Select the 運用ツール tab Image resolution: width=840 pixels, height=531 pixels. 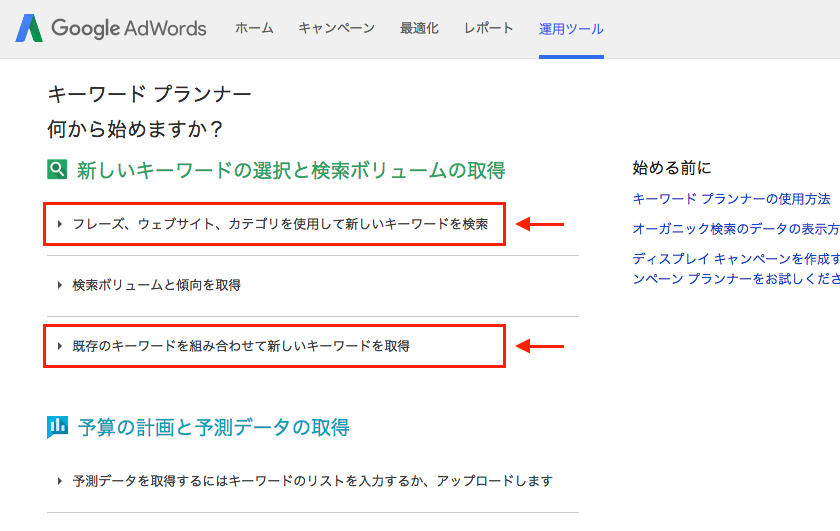tap(571, 29)
